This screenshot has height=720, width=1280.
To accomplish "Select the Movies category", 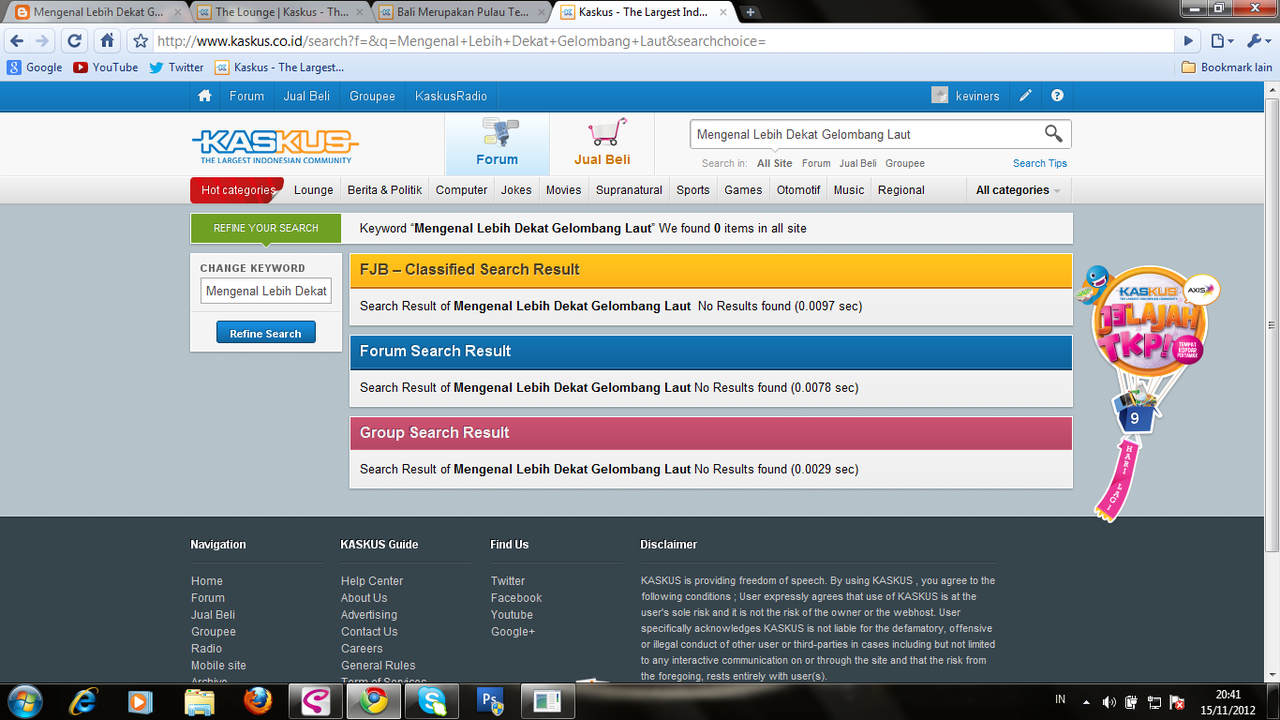I will [x=564, y=190].
